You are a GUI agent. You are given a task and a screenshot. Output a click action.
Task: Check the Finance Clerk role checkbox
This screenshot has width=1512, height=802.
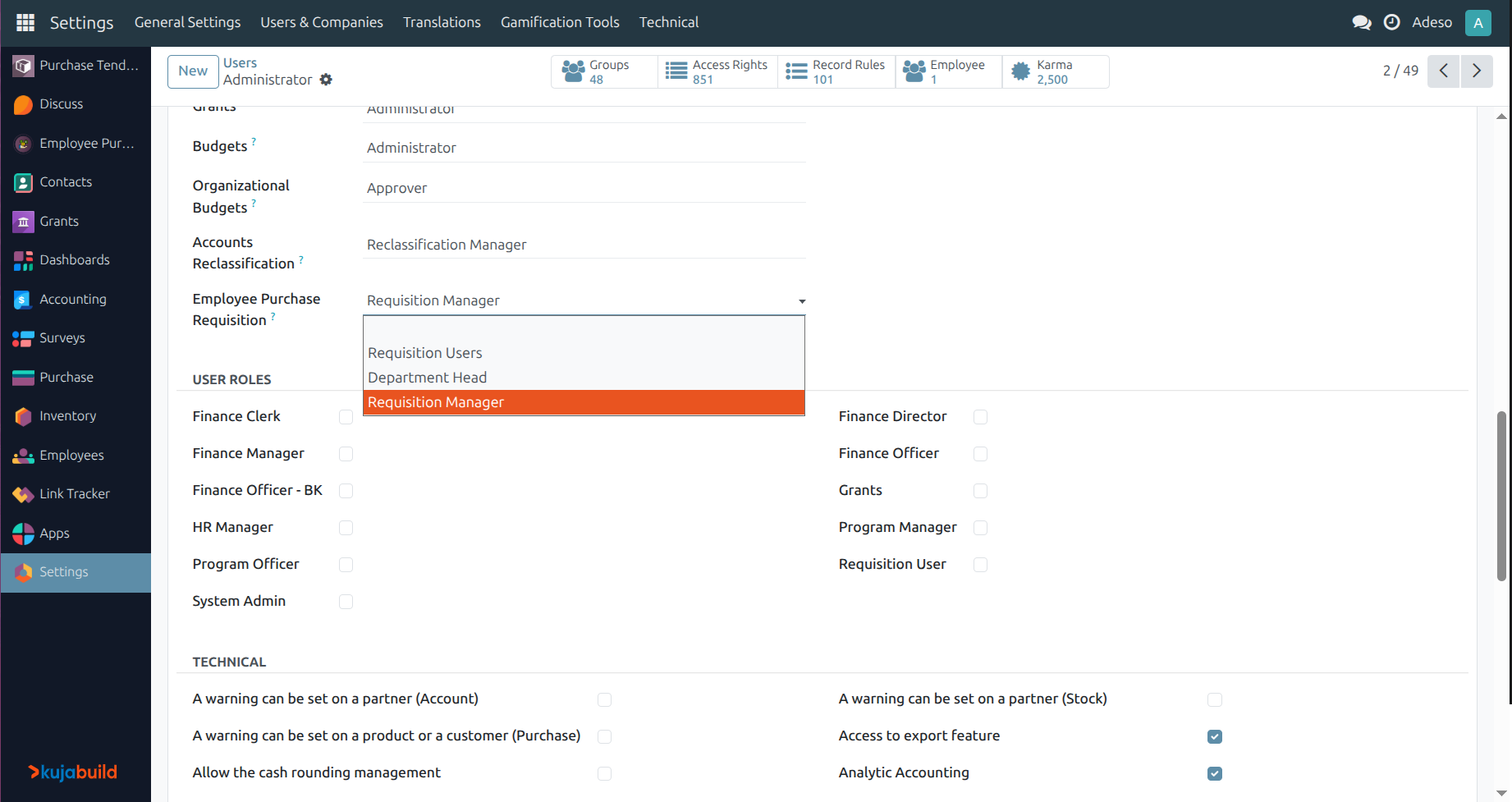tap(346, 417)
